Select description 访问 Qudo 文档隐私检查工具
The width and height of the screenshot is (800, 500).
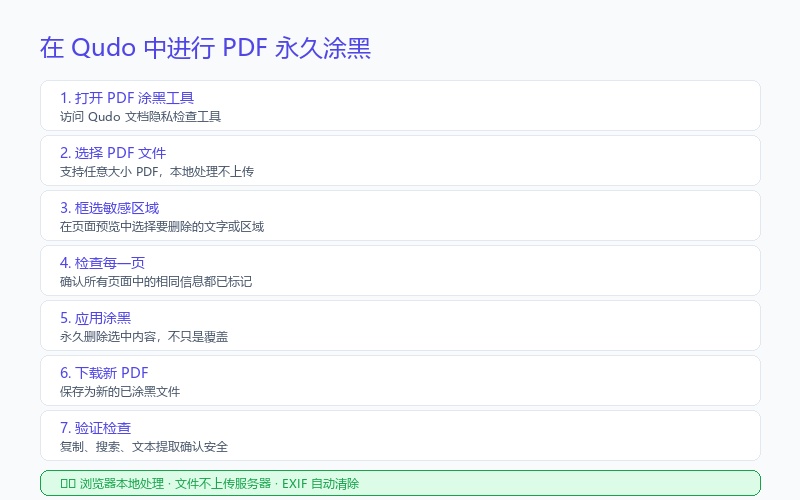click(x=140, y=117)
